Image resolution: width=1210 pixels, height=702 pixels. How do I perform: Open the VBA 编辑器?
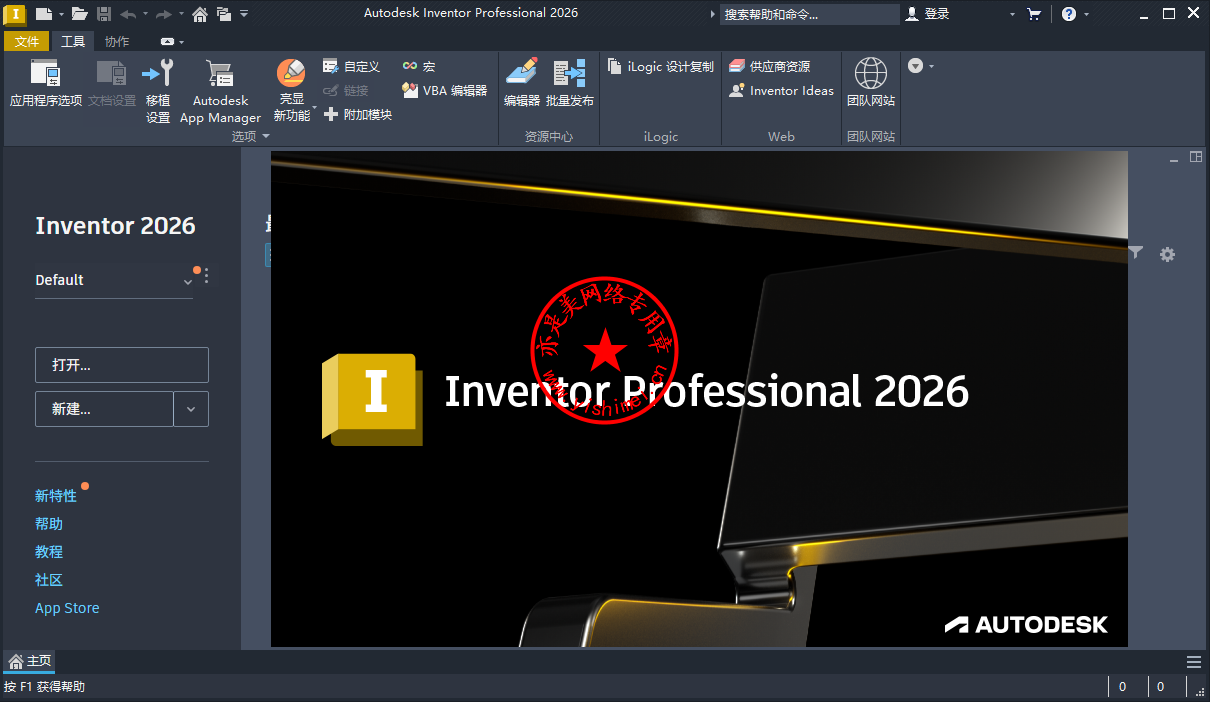pos(444,90)
